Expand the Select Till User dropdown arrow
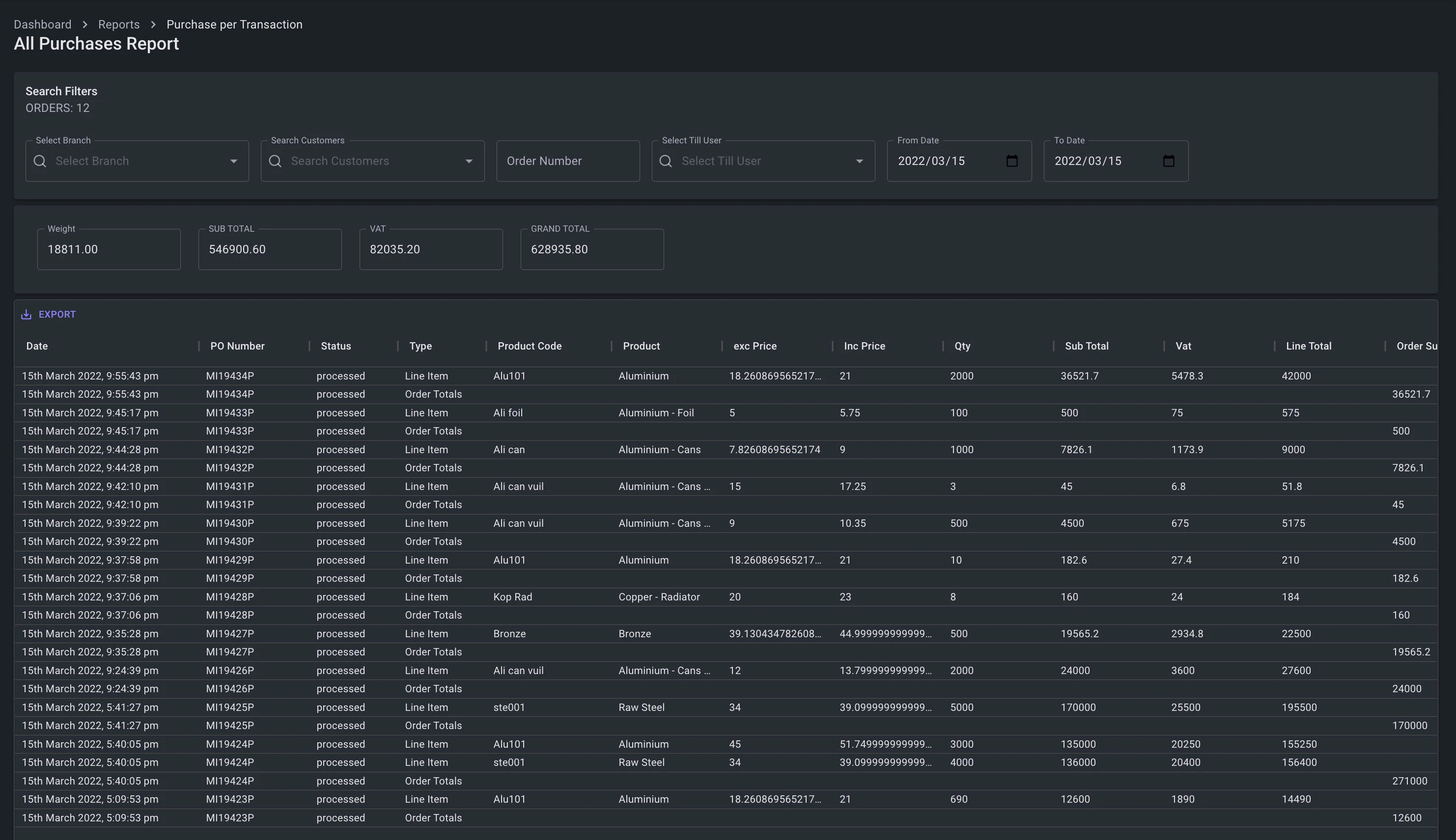This screenshot has width=1456, height=840. coord(859,161)
